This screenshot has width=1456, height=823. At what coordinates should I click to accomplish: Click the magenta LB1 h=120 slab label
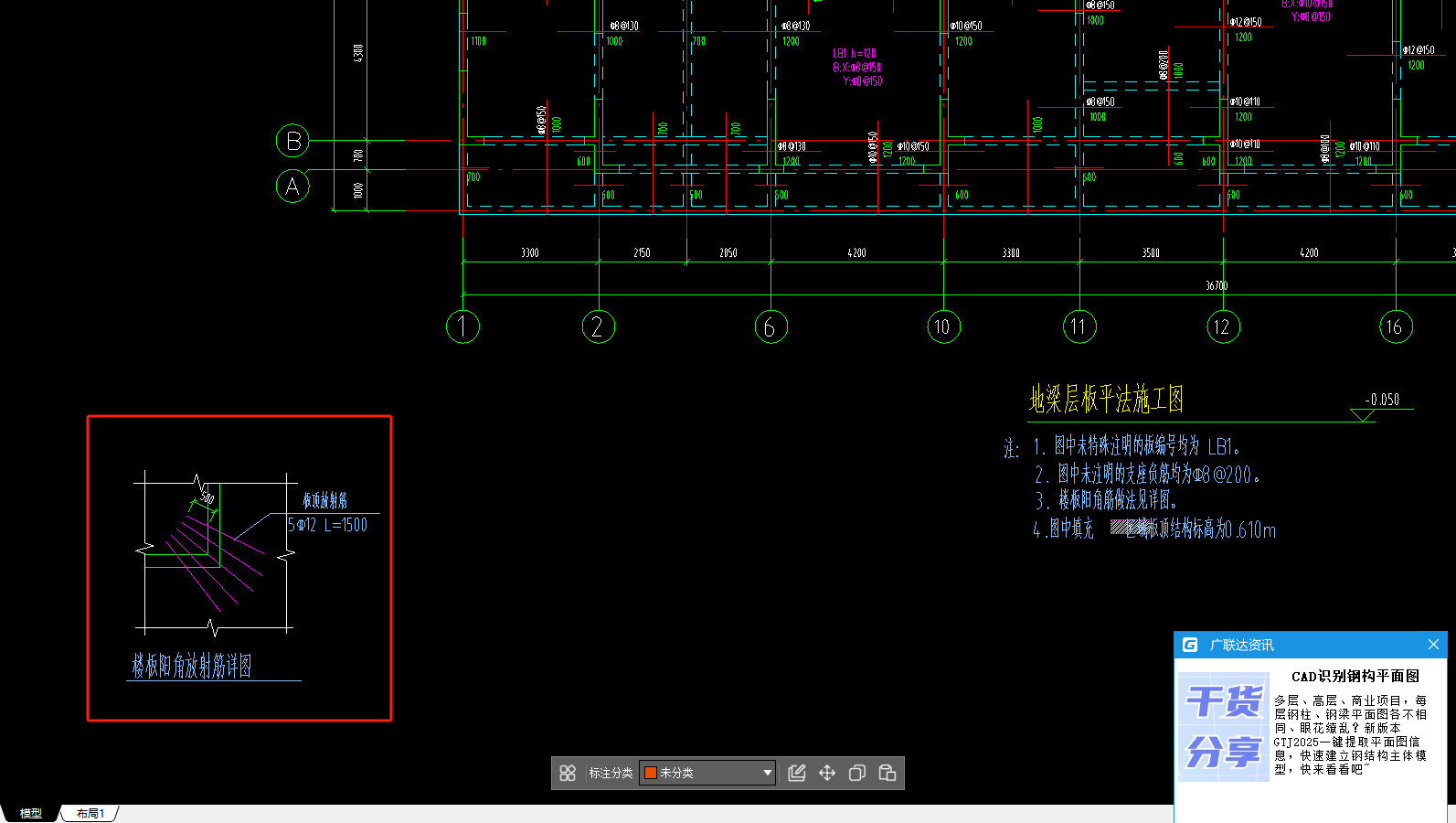[855, 53]
